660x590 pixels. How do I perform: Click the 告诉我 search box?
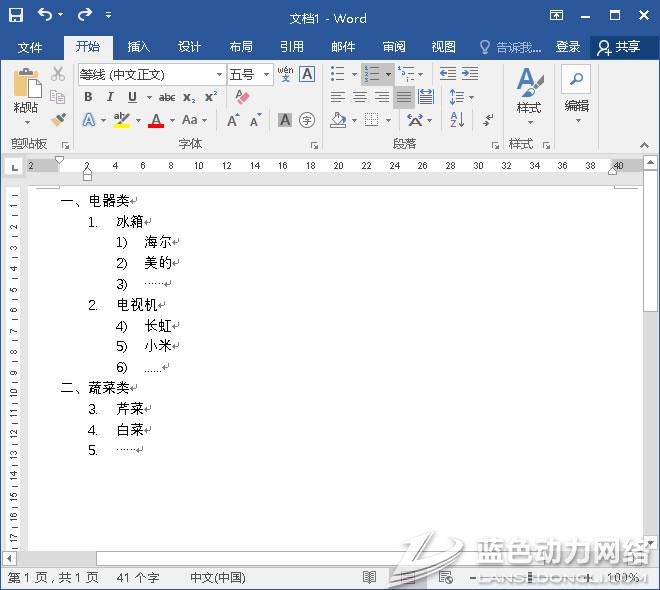click(511, 47)
